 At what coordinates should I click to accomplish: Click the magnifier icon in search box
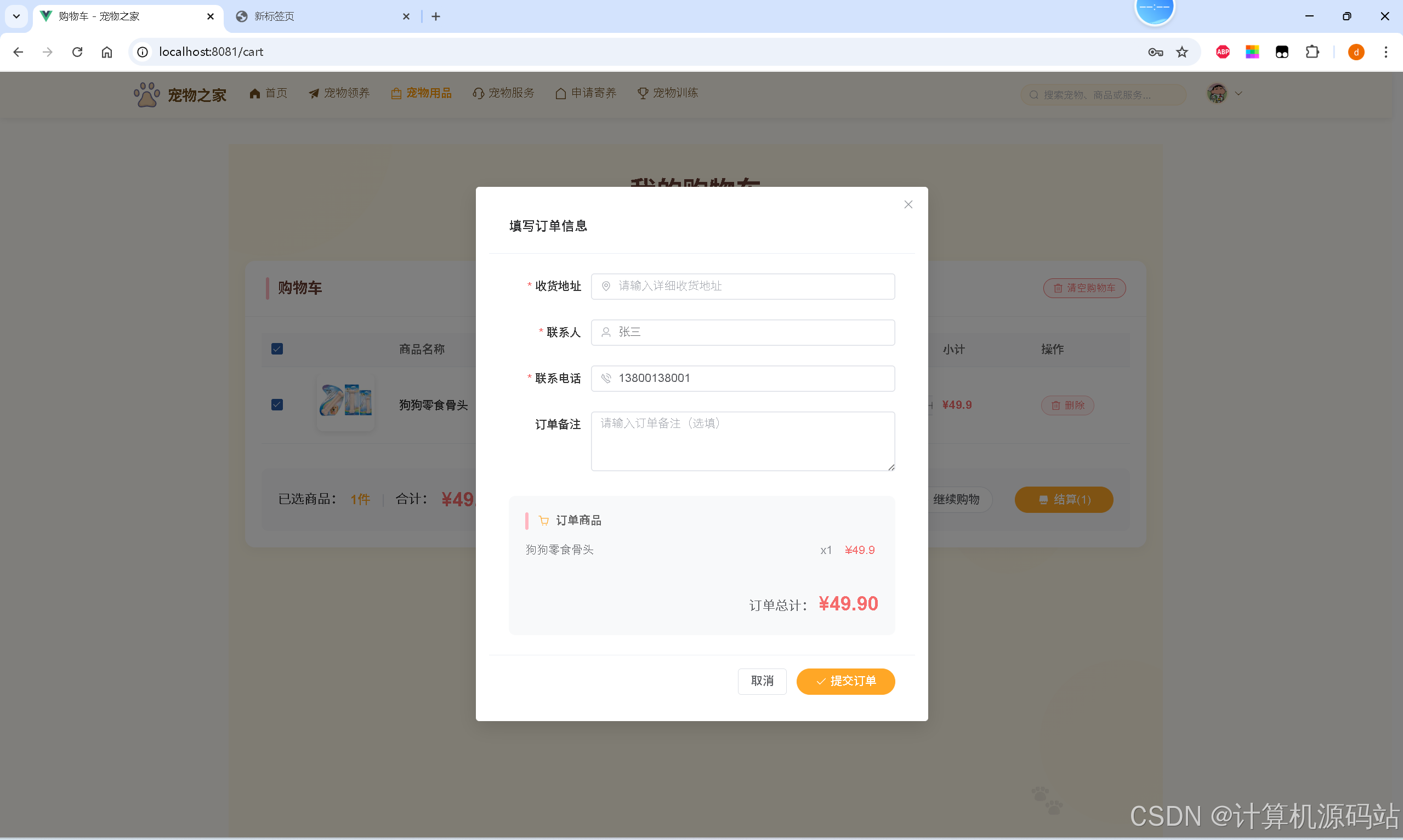pos(1033,95)
